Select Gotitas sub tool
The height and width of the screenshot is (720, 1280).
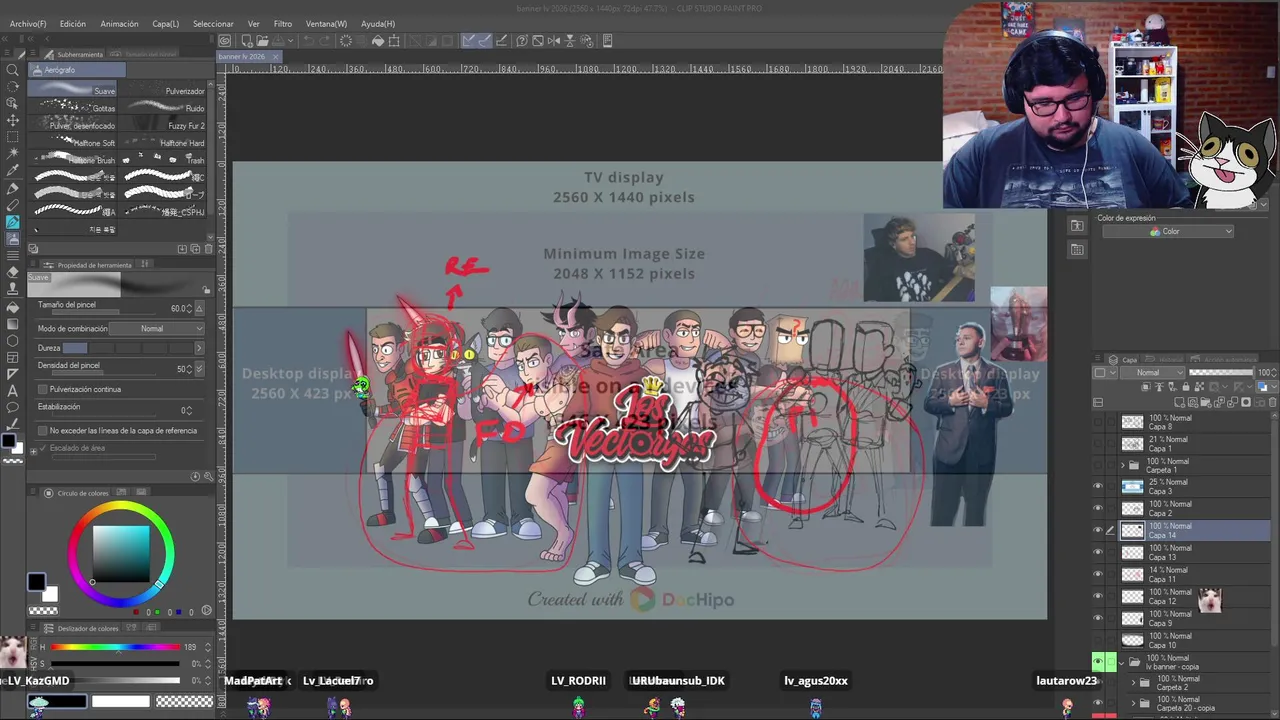pyautogui.click(x=73, y=107)
